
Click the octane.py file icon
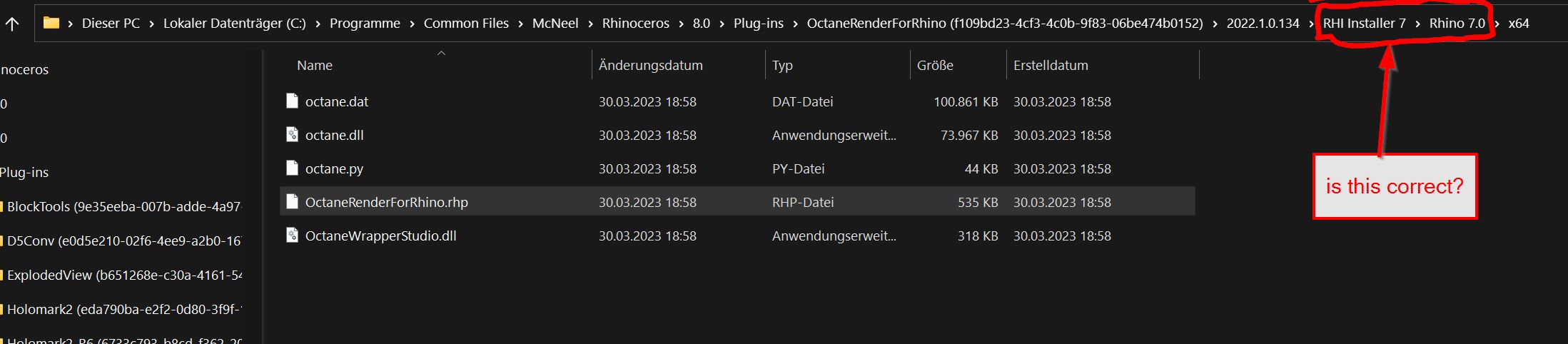tap(292, 168)
